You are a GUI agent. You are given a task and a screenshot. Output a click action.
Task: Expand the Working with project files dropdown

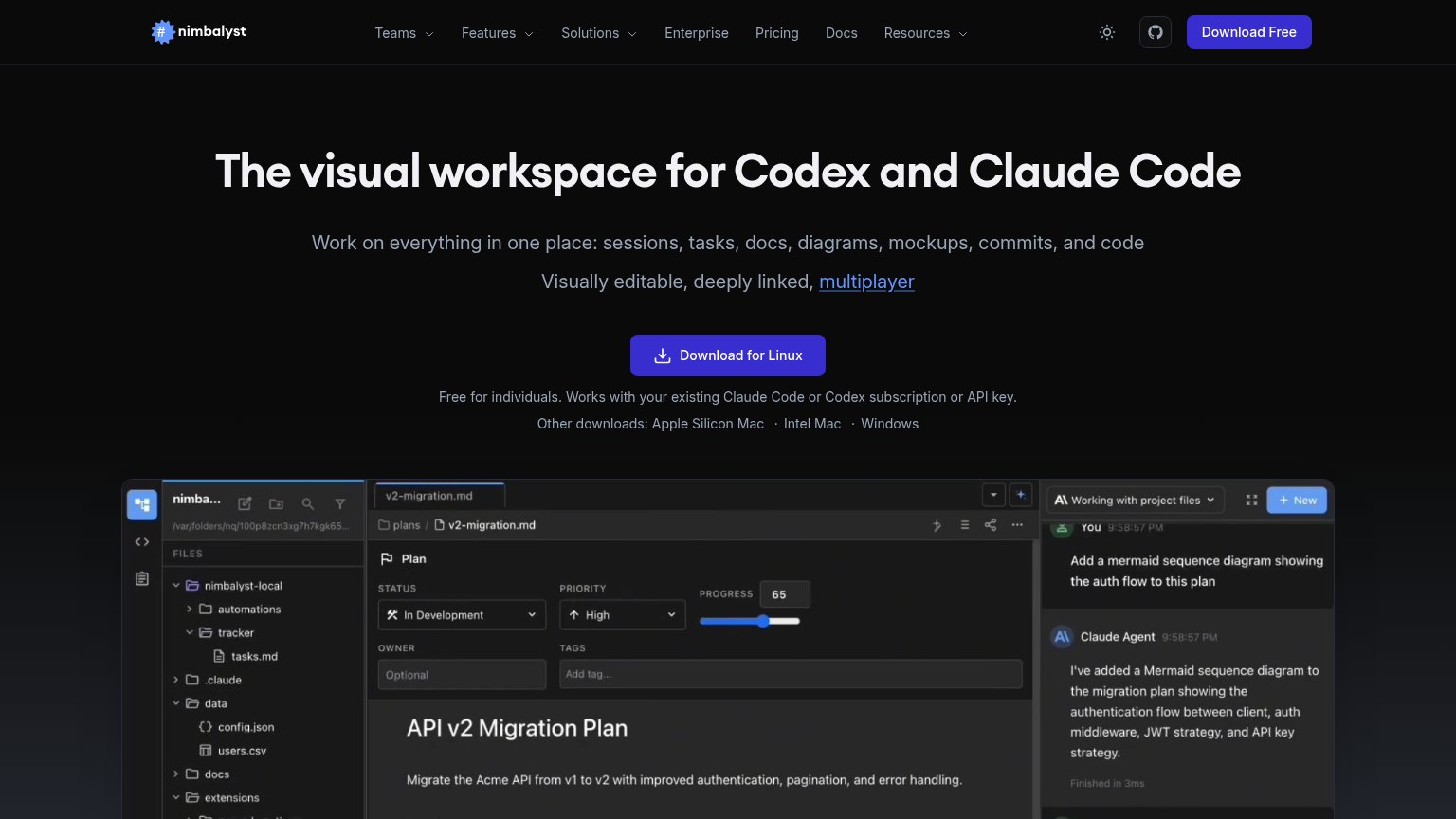point(1136,500)
